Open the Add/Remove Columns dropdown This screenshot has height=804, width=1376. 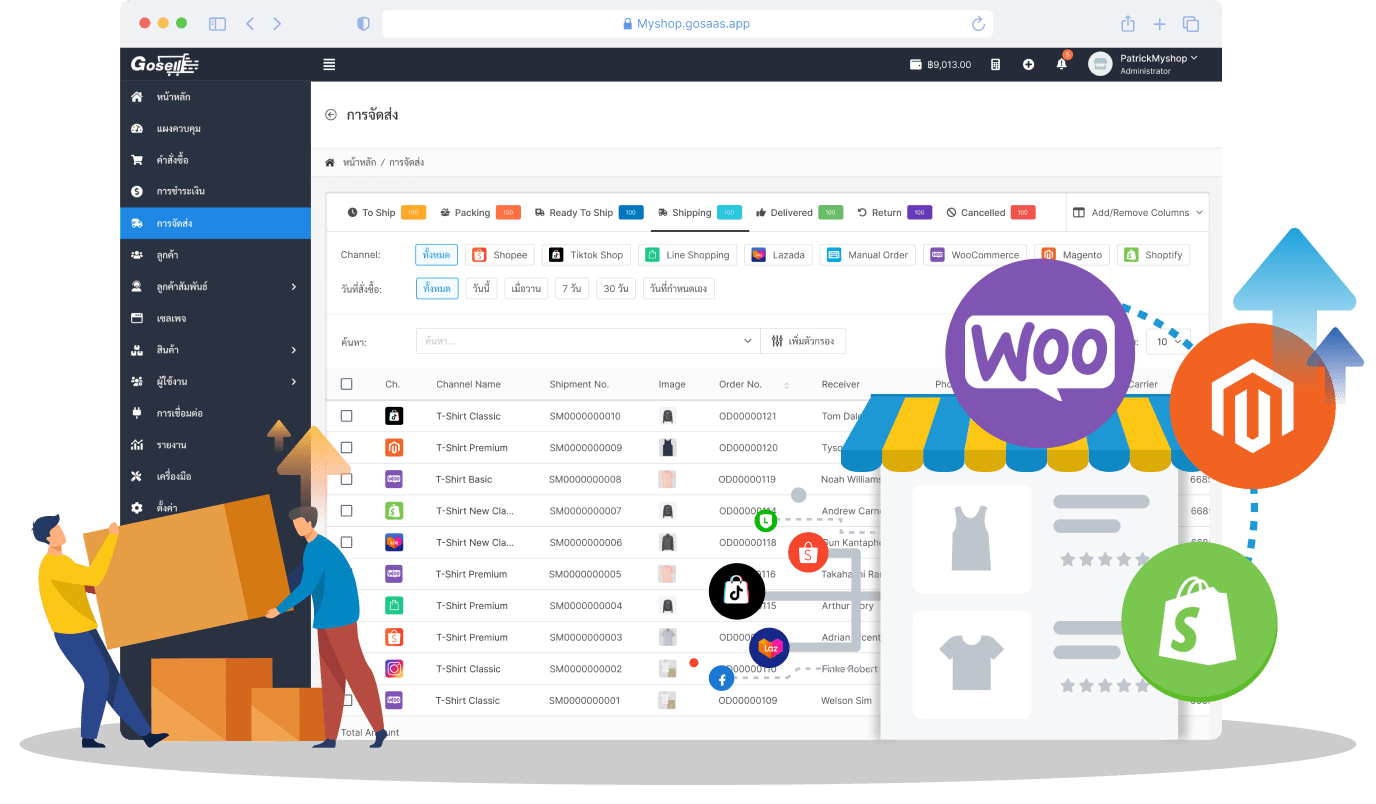point(1138,213)
